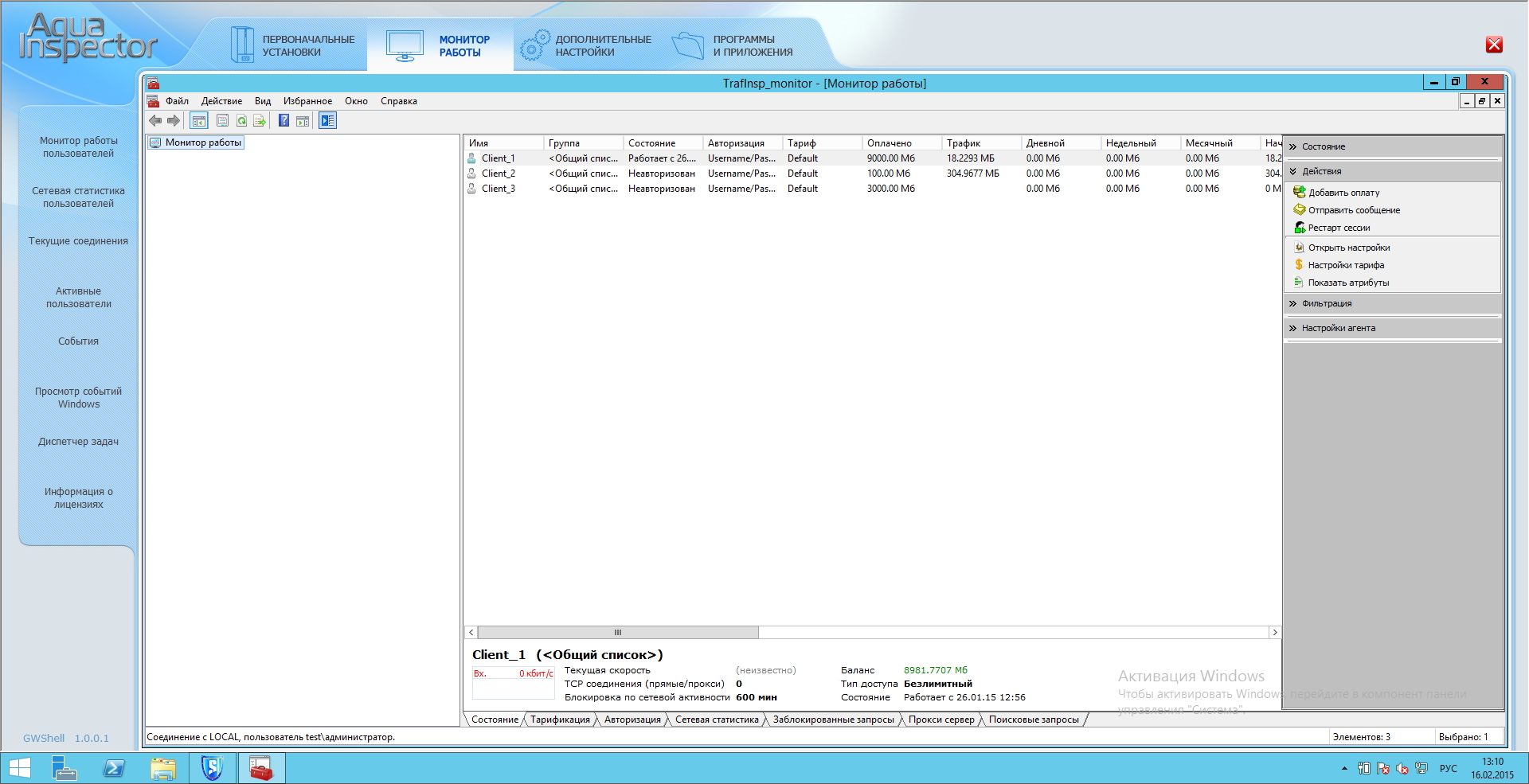Open the Properties toolbar icon
Screen dimensions: 1529x784
coord(222,121)
